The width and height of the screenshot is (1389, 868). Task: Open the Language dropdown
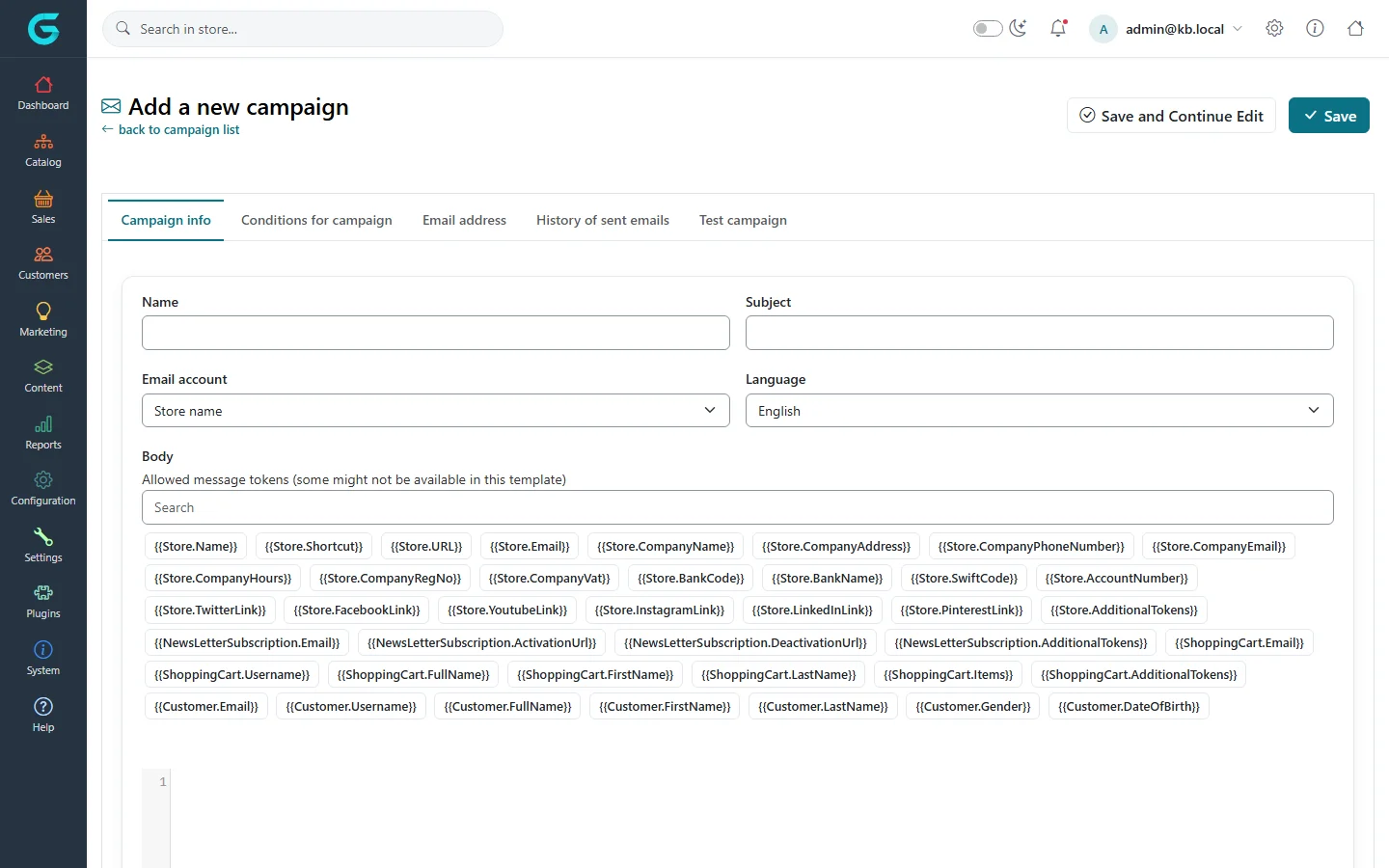pyautogui.click(x=1040, y=411)
